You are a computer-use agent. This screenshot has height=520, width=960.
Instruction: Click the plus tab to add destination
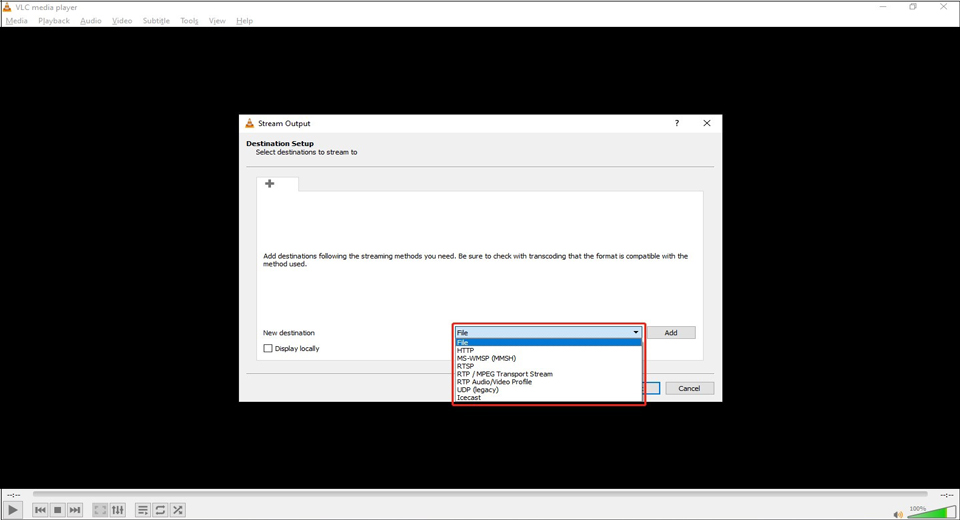pos(269,183)
